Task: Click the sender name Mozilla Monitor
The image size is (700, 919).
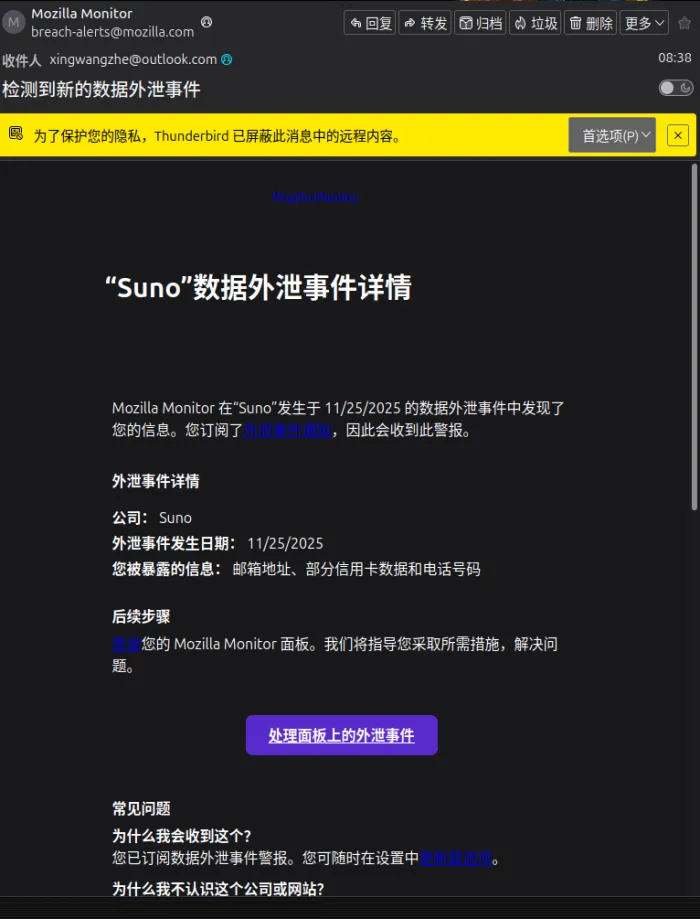Action: (82, 13)
